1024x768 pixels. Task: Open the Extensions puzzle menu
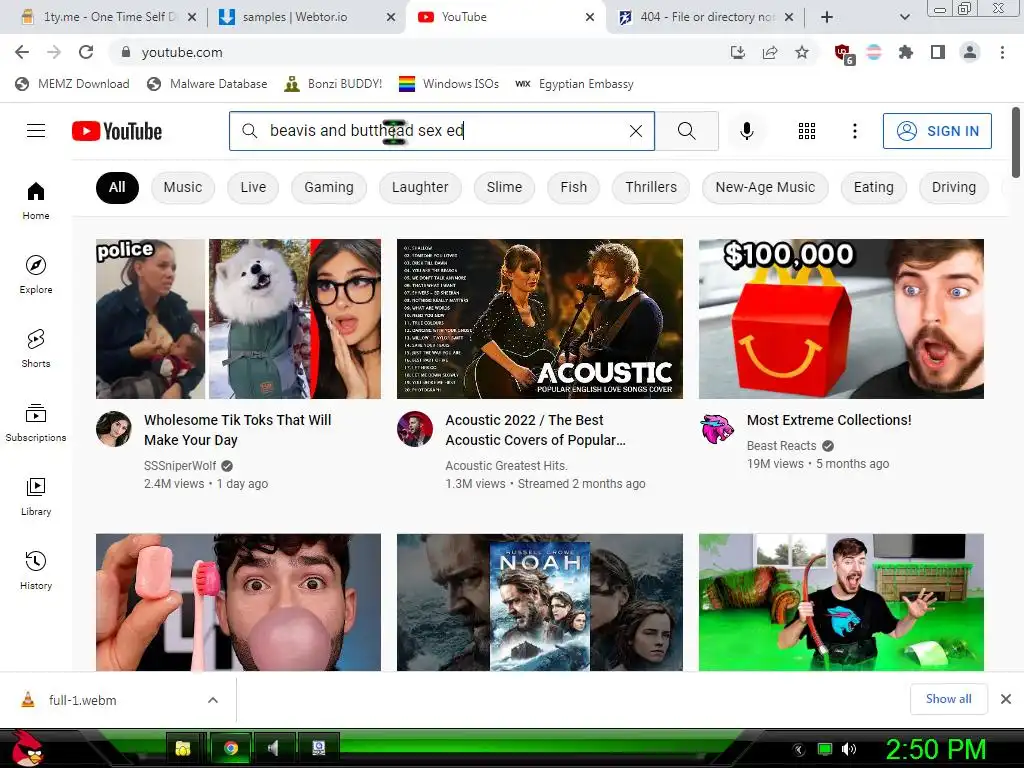[906, 52]
